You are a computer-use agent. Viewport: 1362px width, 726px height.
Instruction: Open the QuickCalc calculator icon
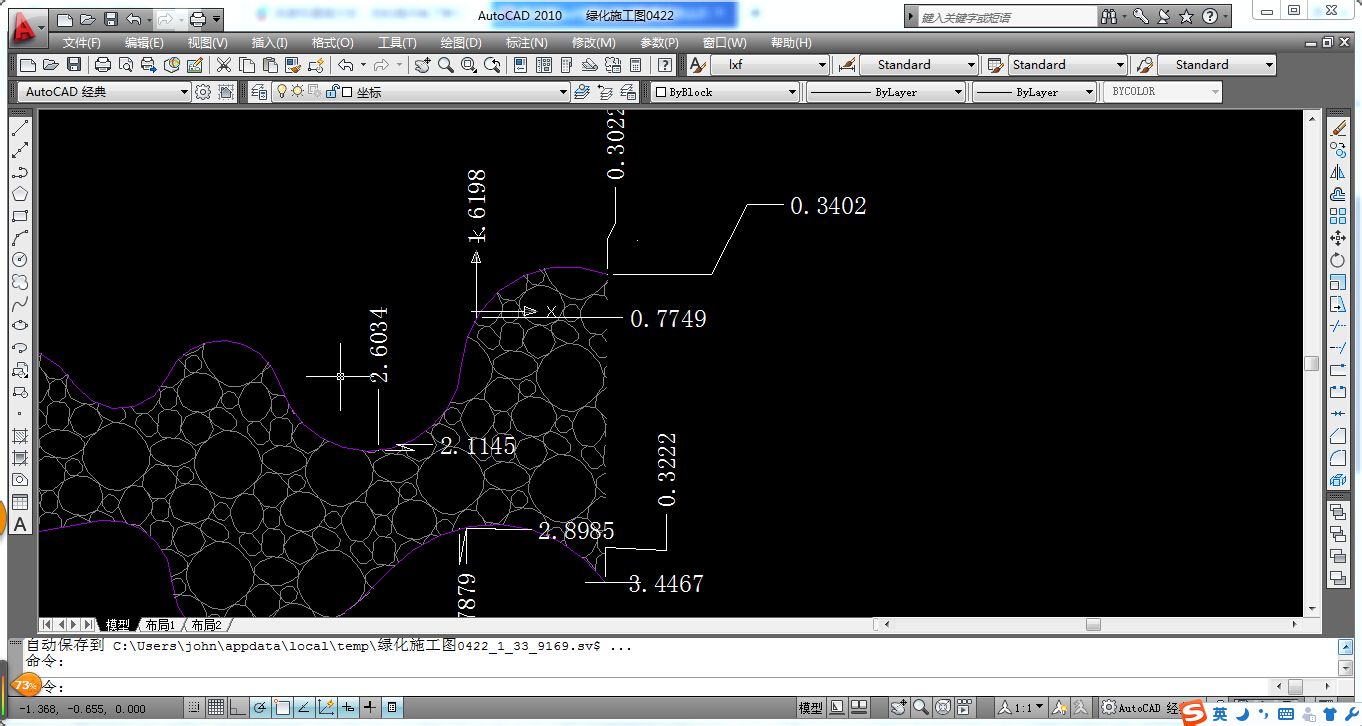pos(635,65)
